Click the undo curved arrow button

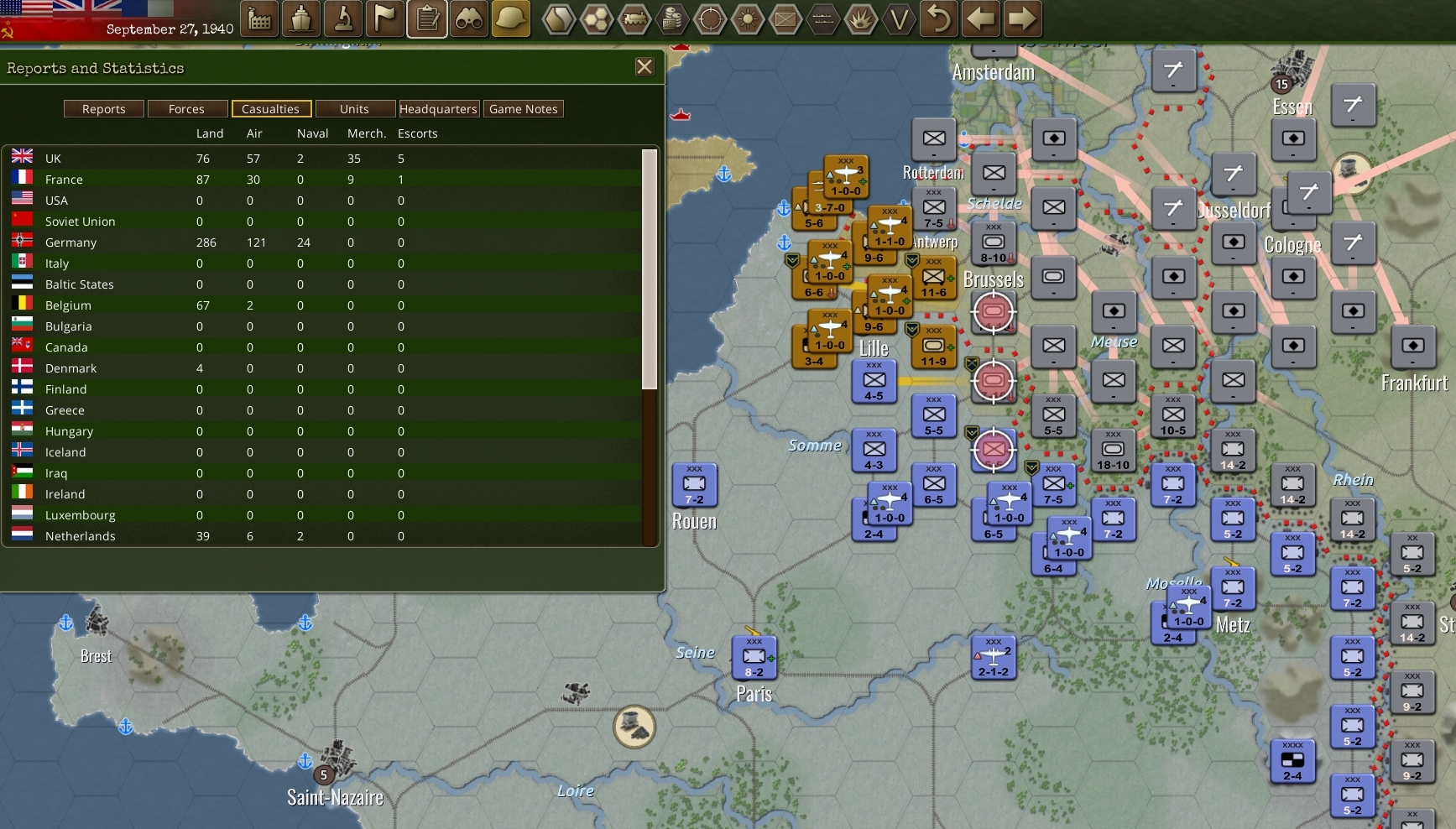click(939, 18)
